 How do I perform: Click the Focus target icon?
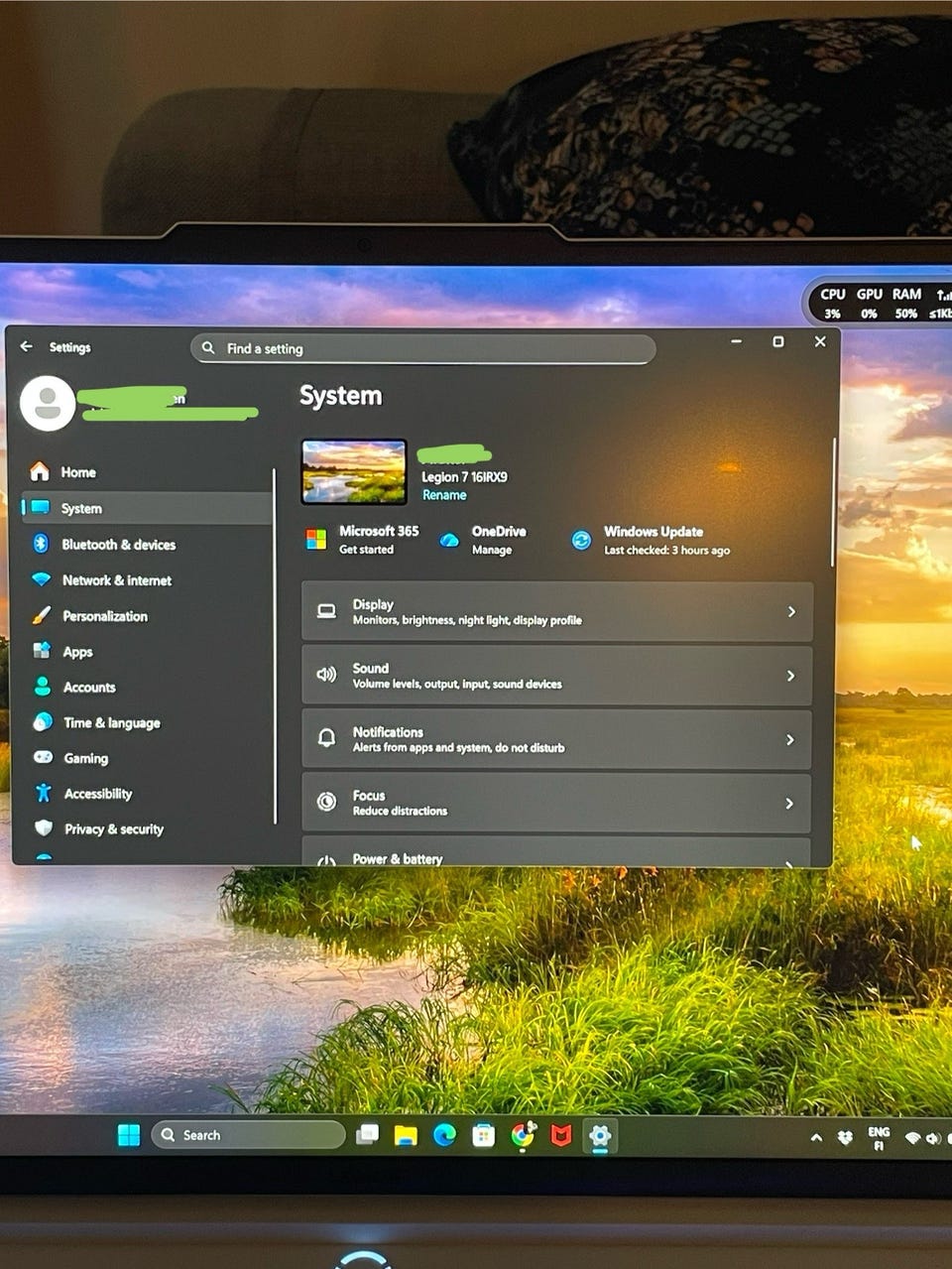pyautogui.click(x=326, y=802)
